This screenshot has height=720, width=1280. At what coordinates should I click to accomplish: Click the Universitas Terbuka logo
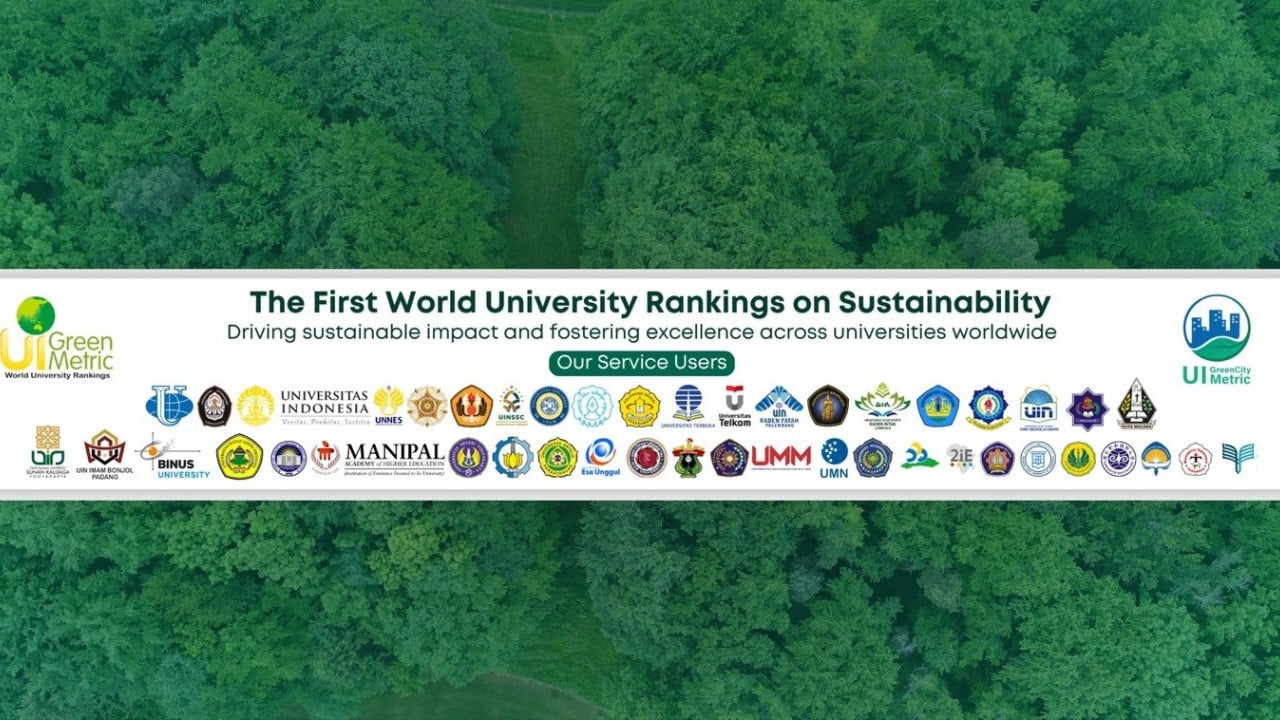click(688, 406)
